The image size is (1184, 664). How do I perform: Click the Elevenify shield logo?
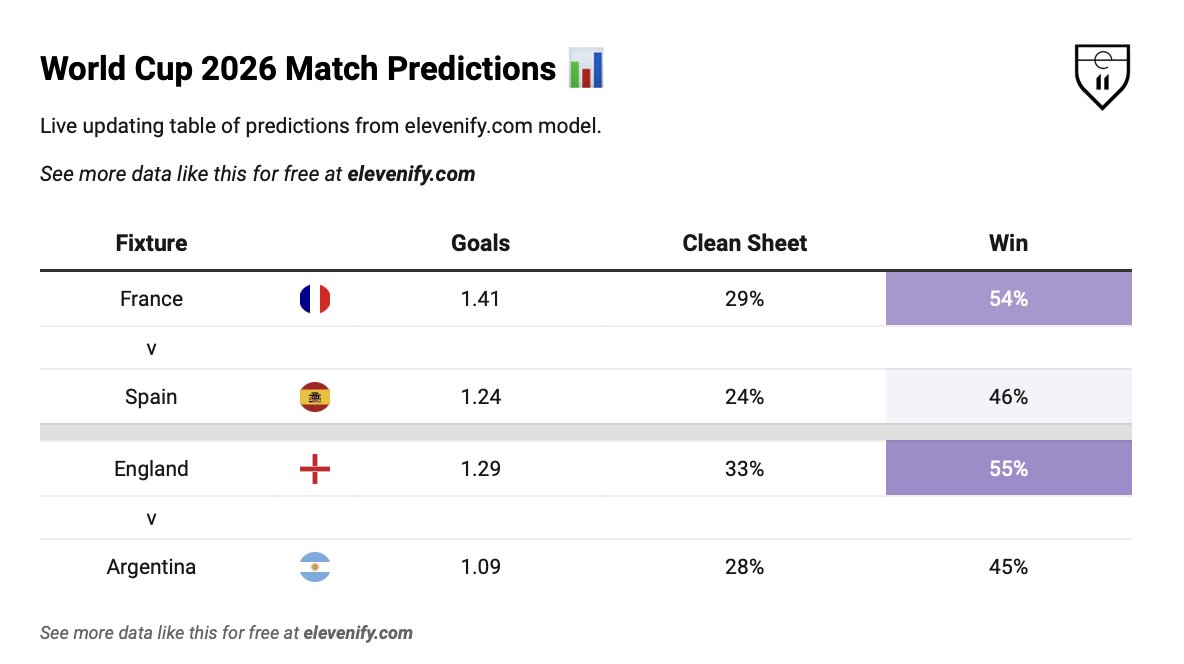tap(1102, 76)
